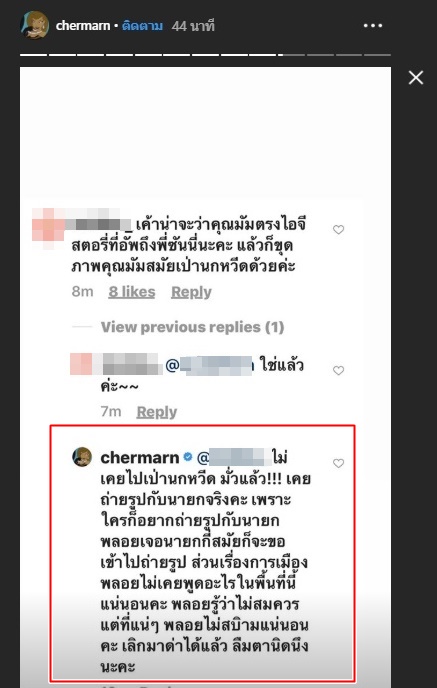Viewport: 437px width, 688px height.
Task: Open chermarn profile avatar in story header
Action: 35,25
